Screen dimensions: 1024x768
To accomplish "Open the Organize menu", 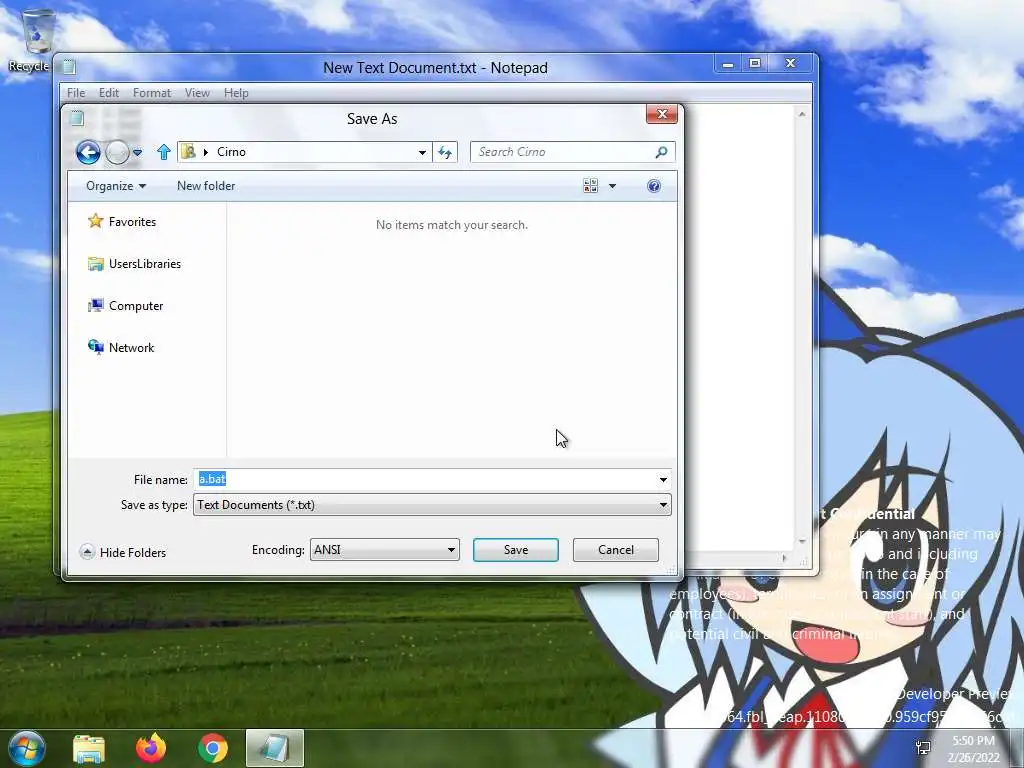I will pos(116,186).
